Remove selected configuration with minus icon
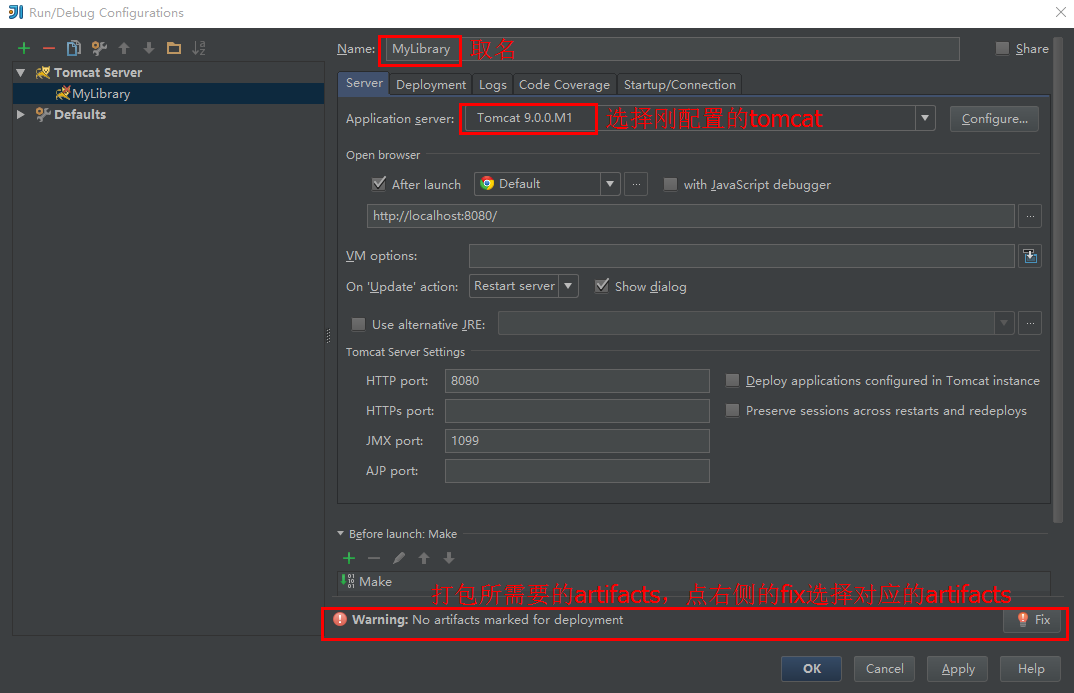The height and width of the screenshot is (693, 1074). [x=49, y=48]
